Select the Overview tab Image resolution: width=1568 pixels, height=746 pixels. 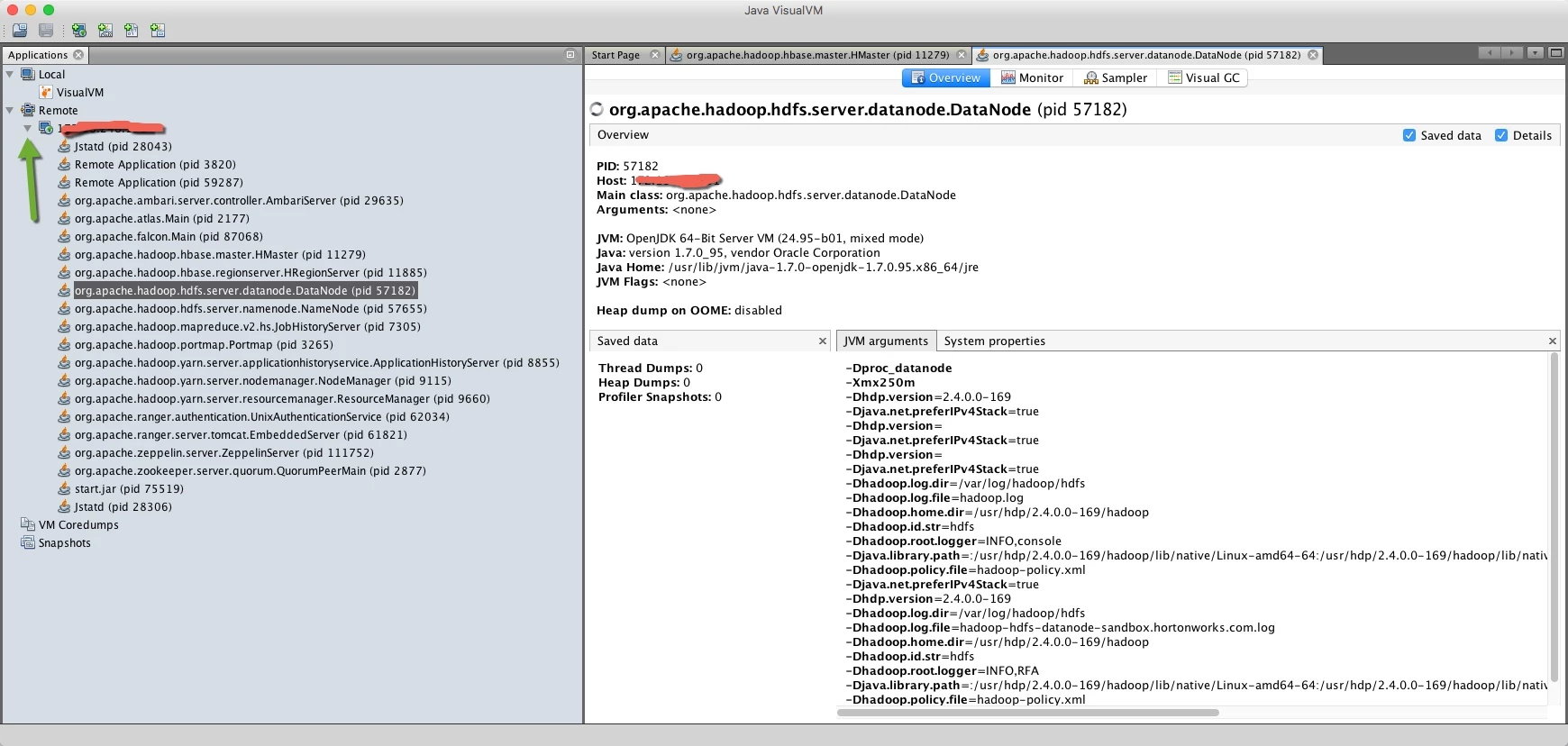[946, 78]
